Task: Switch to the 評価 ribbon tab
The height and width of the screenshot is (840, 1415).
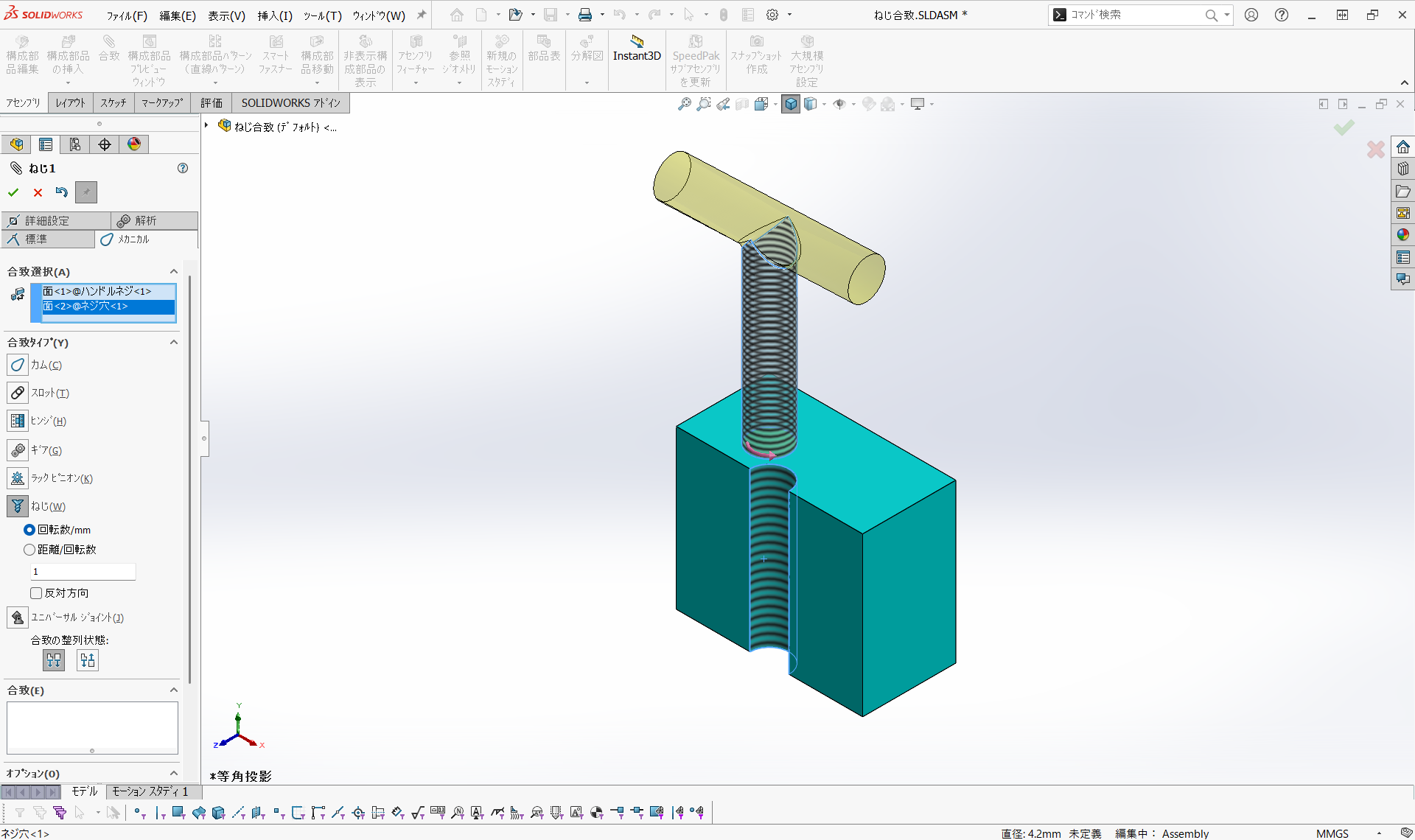Action: pyautogui.click(x=212, y=103)
